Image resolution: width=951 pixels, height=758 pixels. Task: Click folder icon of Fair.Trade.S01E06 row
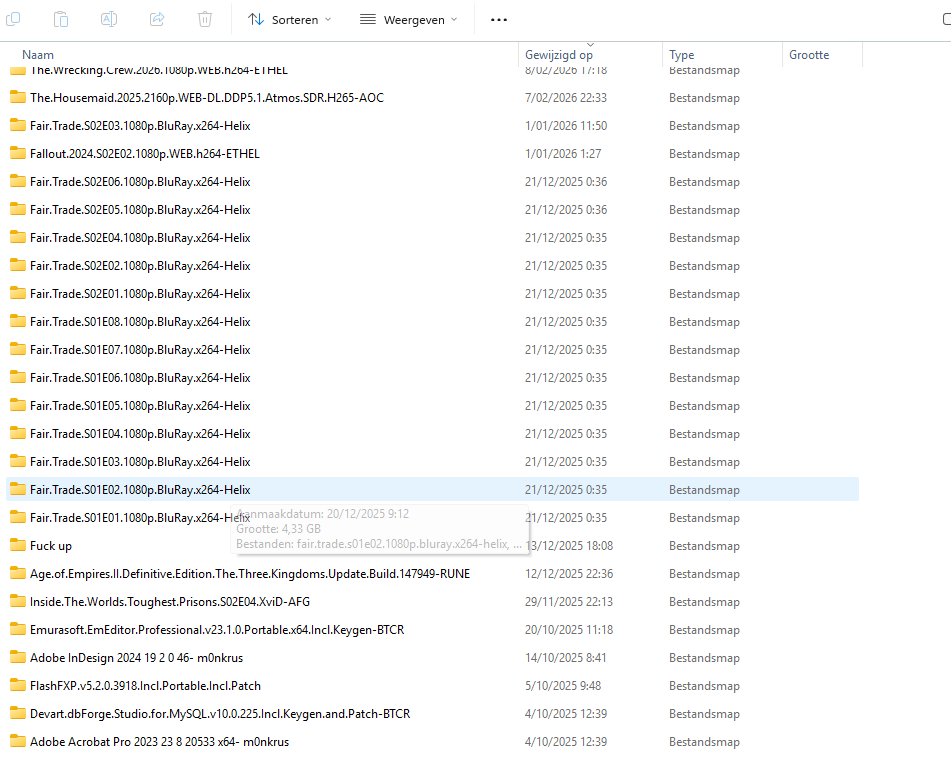point(18,377)
